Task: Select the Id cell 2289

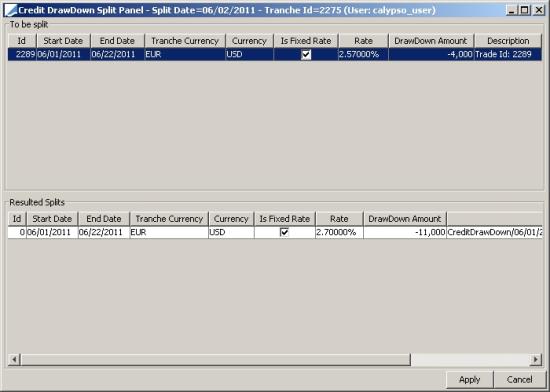Action: [x=22, y=54]
